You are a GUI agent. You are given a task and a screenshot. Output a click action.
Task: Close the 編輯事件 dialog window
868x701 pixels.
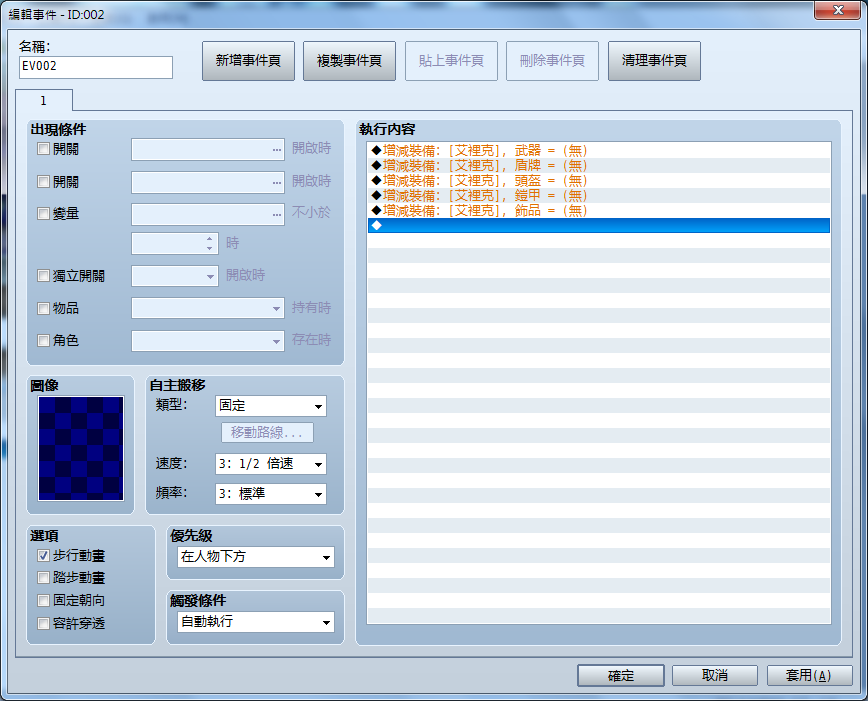point(838,10)
